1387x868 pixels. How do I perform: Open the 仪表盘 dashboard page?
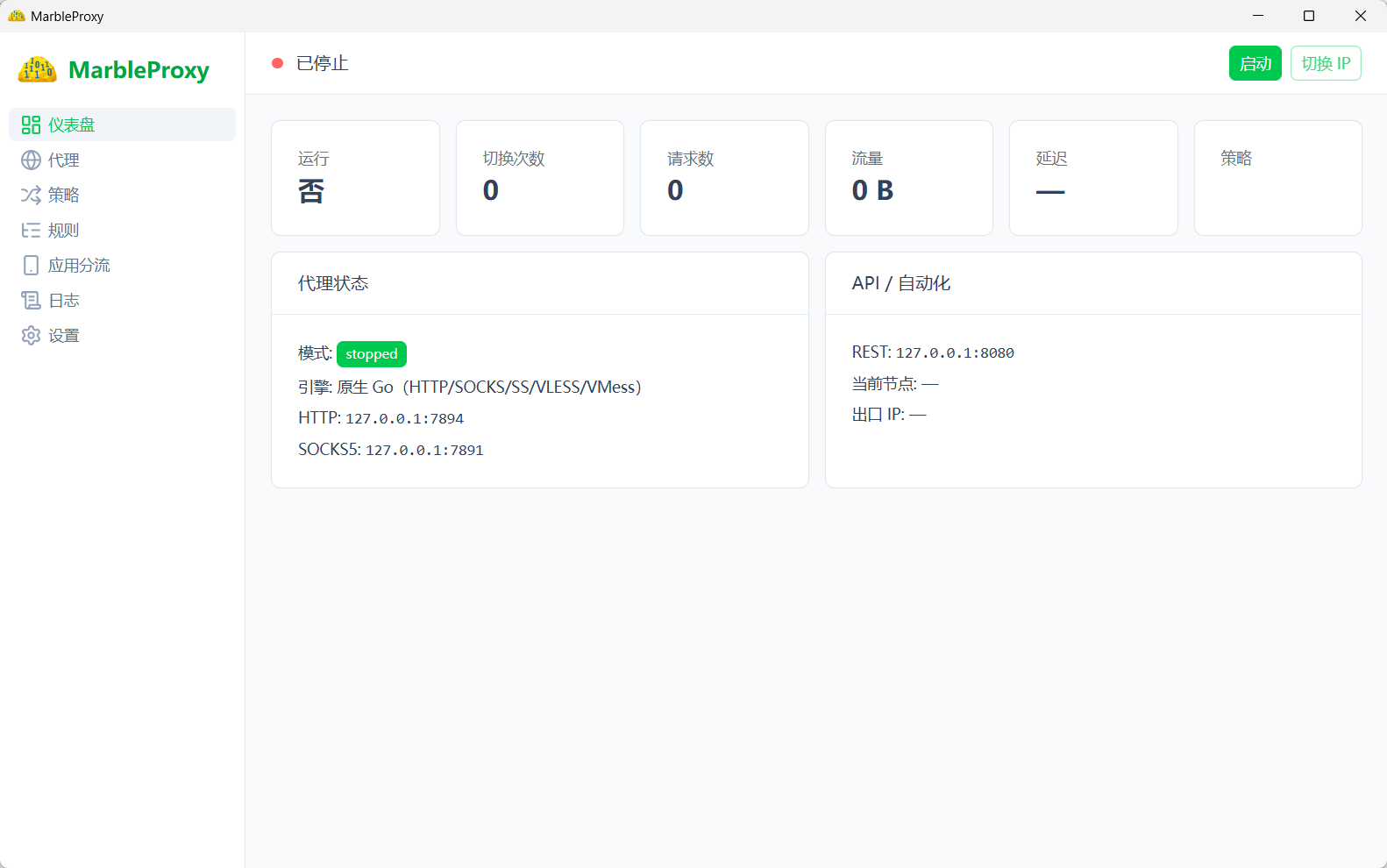point(122,125)
